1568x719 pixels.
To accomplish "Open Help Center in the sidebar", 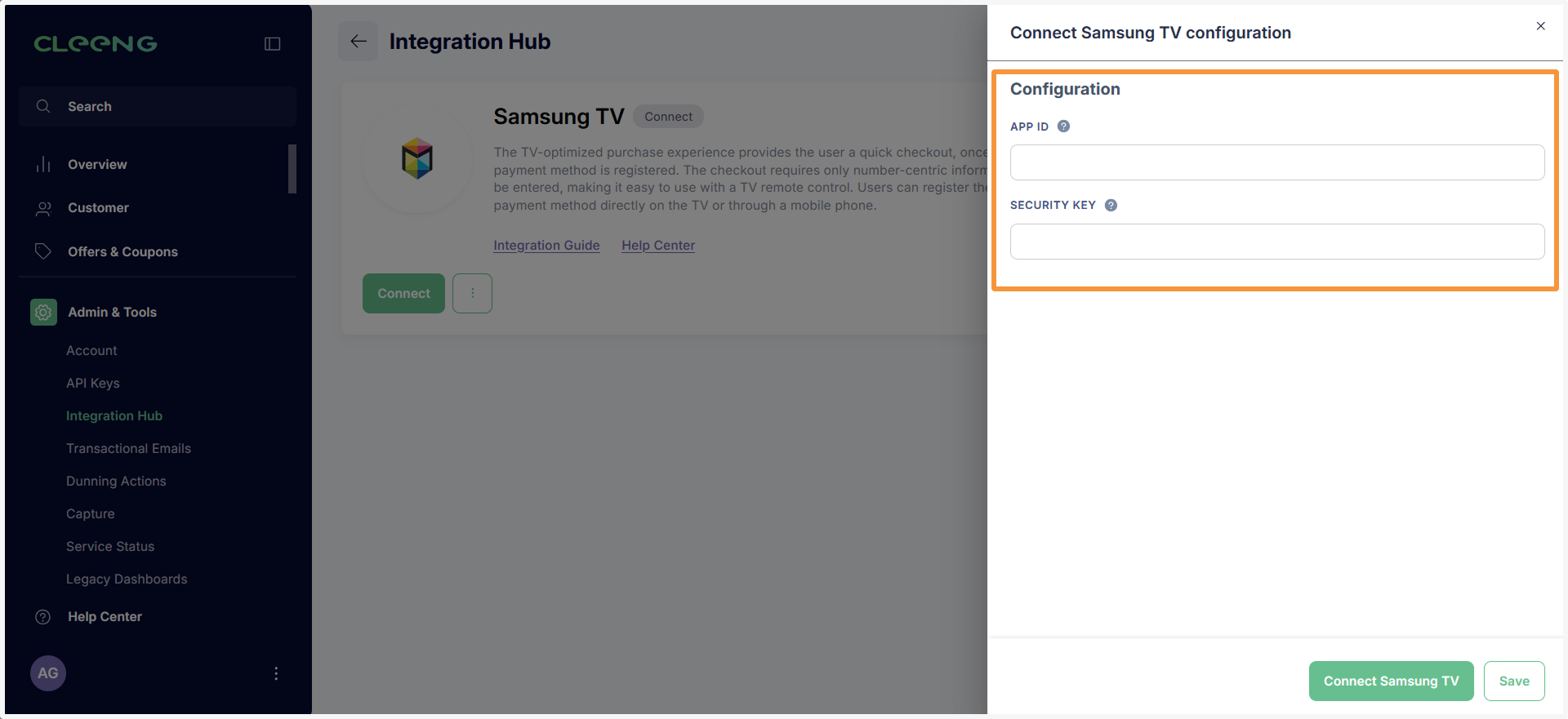I will click(105, 617).
